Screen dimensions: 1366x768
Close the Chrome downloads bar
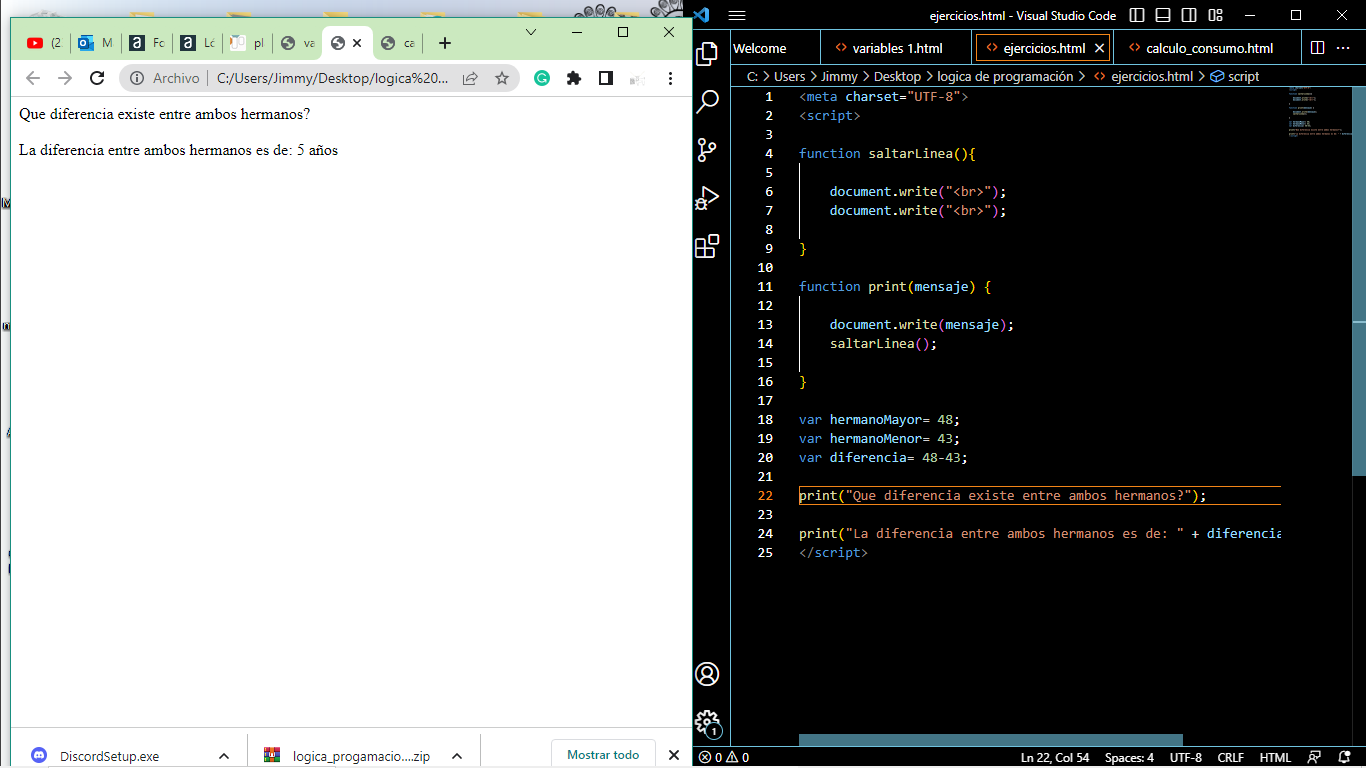coord(674,755)
